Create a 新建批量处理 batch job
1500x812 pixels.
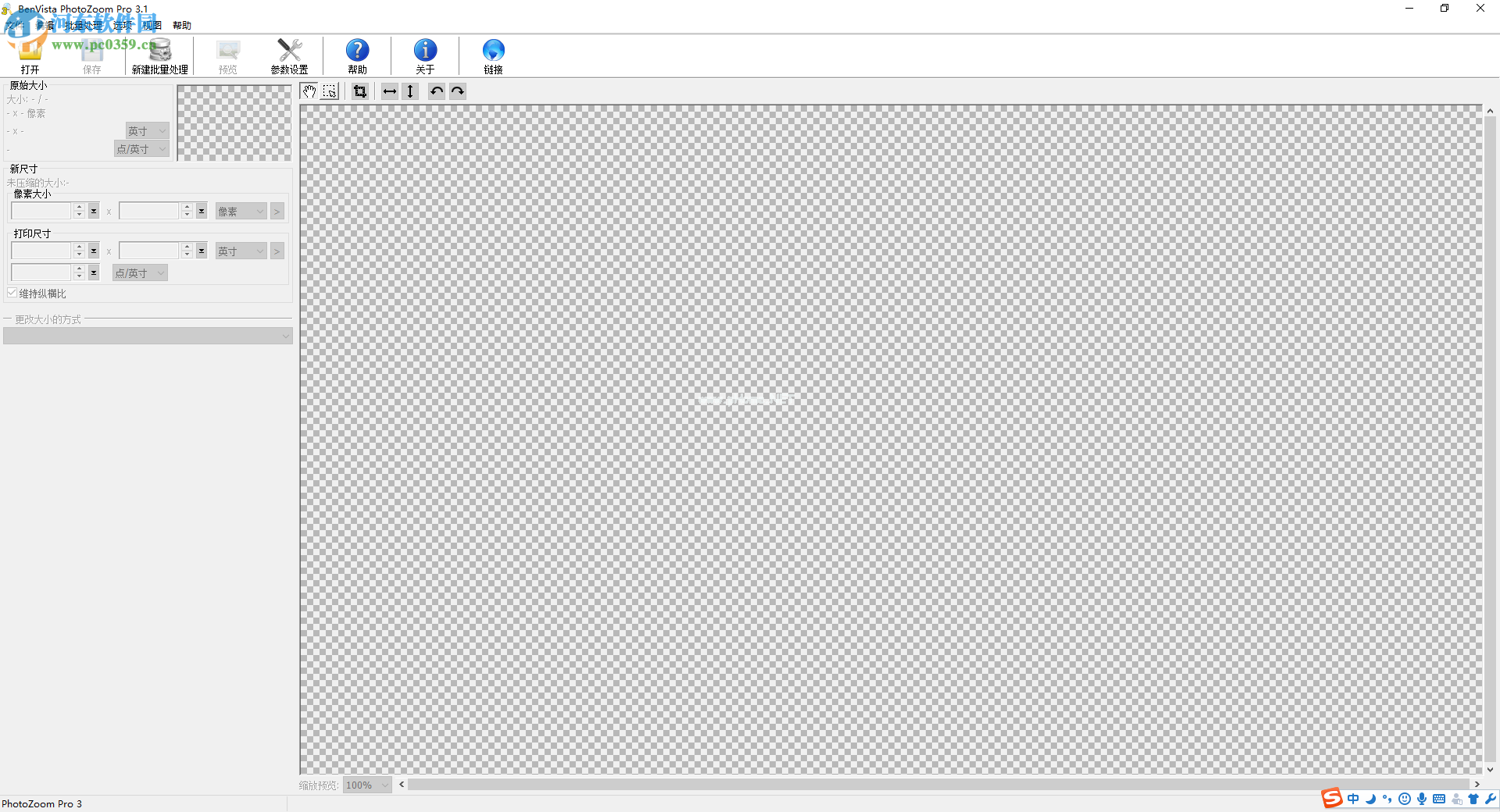coord(159,55)
